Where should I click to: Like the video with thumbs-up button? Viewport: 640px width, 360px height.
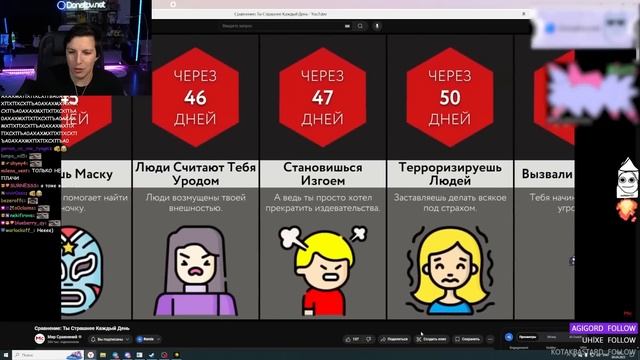[353, 339]
